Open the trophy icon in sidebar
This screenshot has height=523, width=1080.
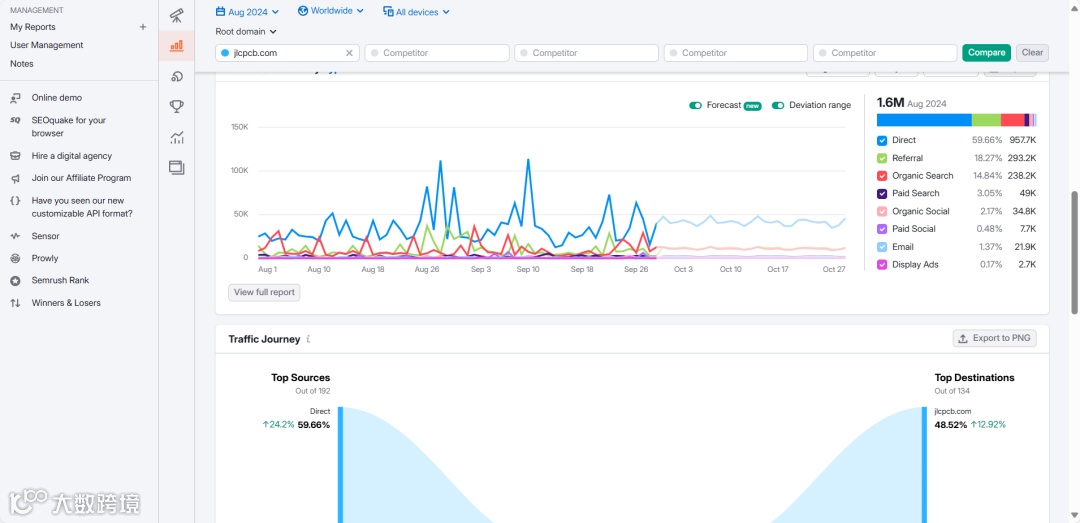[176, 106]
